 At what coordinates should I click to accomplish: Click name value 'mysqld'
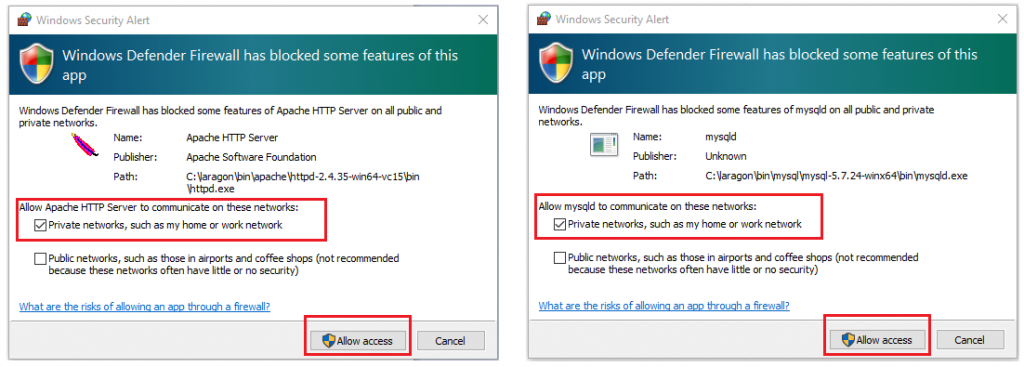coord(721,138)
